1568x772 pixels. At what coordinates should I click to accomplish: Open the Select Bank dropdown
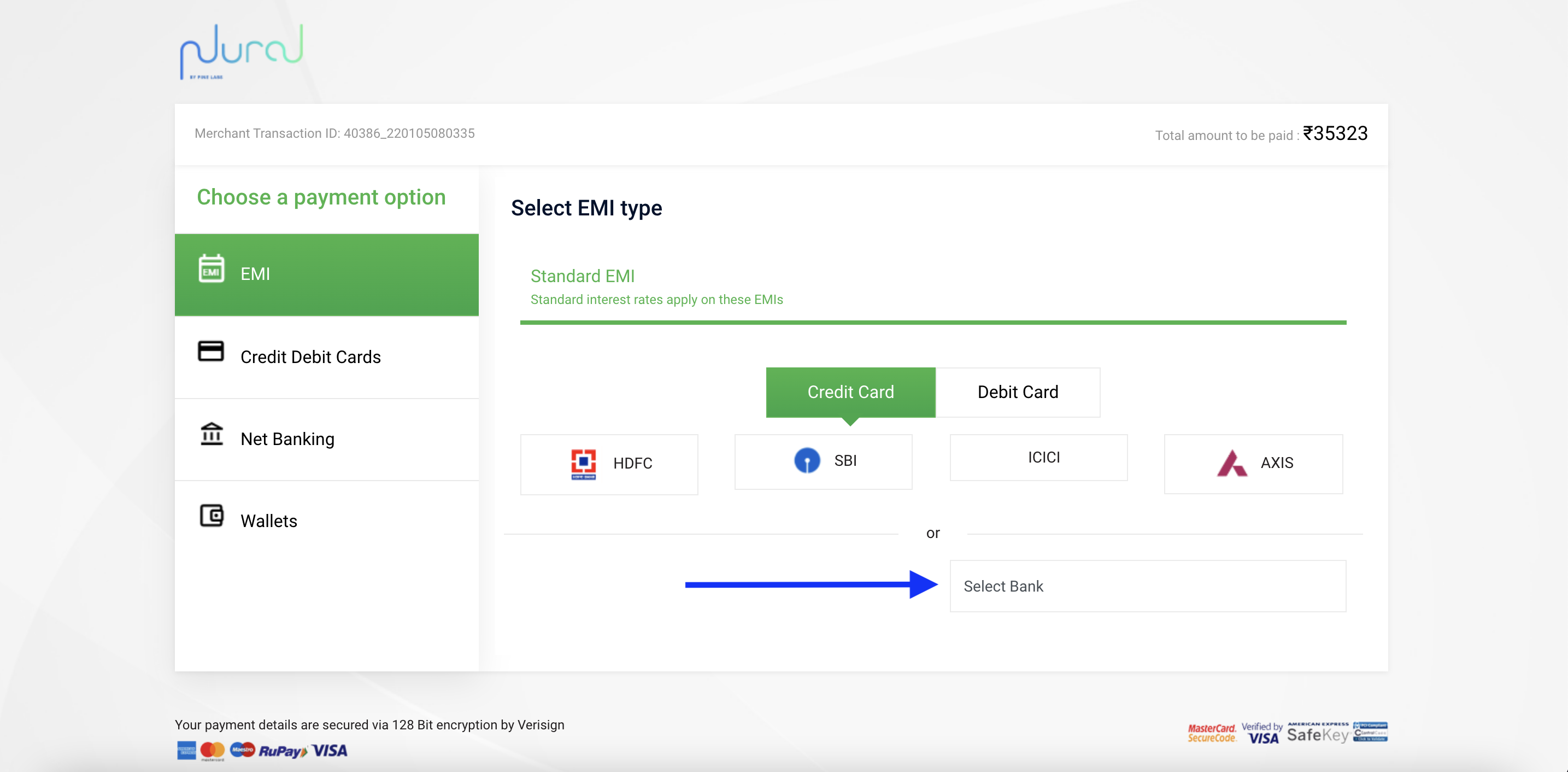pyautogui.click(x=1147, y=586)
